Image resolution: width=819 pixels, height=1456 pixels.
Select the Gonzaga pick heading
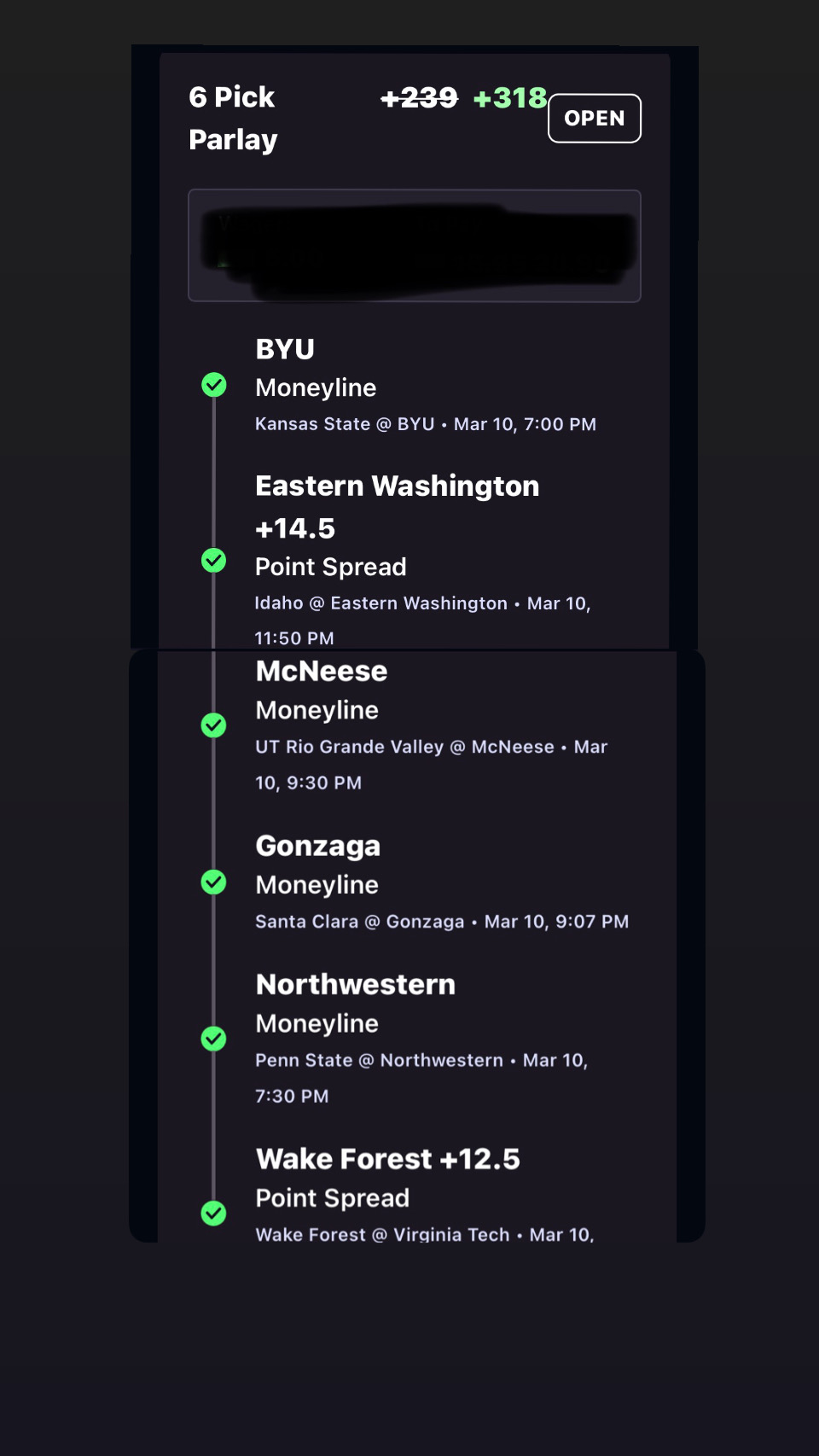pos(317,846)
